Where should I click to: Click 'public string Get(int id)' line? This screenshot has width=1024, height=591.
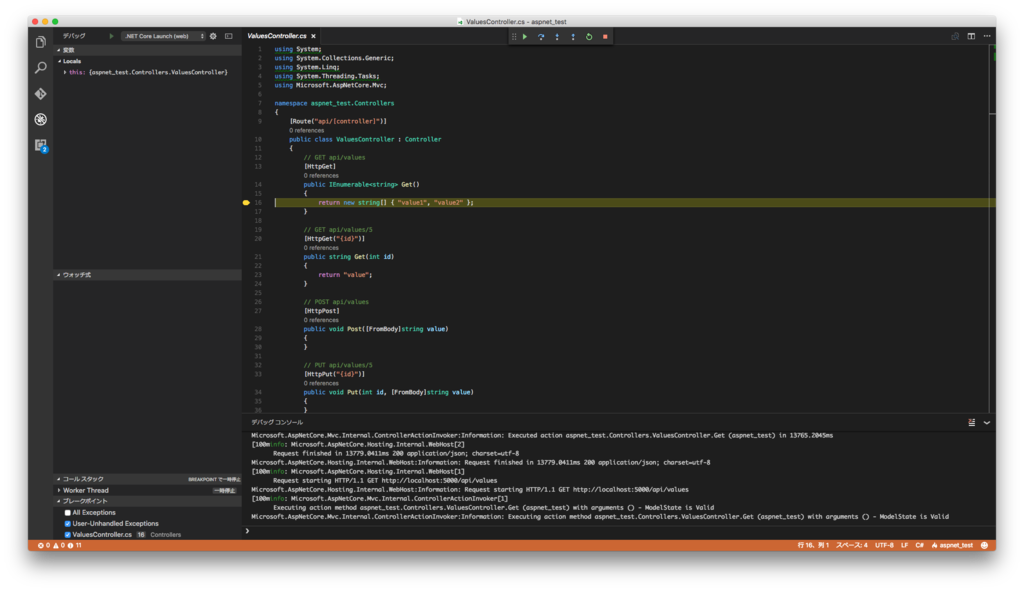349,257
